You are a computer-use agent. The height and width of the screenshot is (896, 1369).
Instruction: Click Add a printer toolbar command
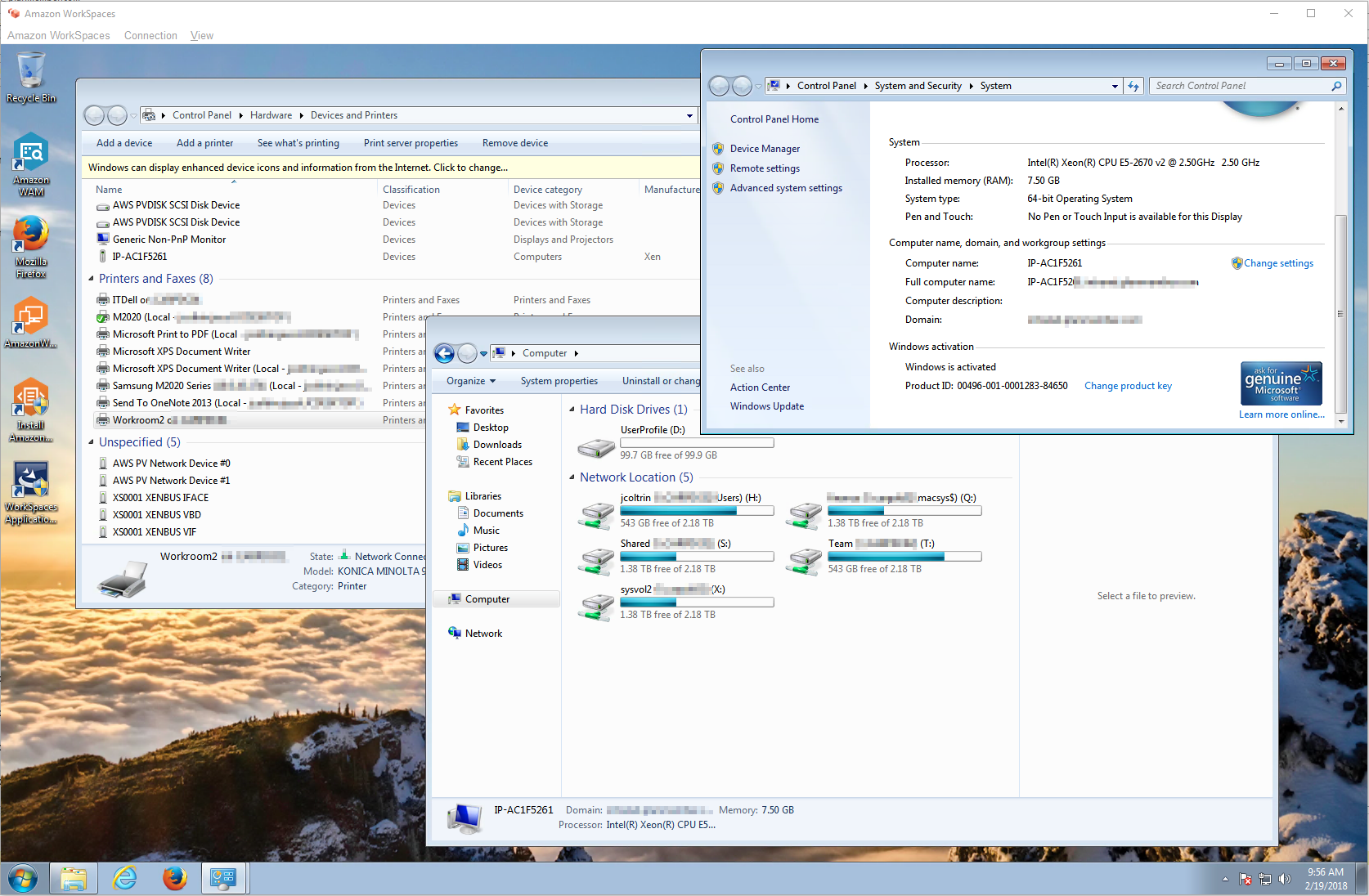click(204, 143)
